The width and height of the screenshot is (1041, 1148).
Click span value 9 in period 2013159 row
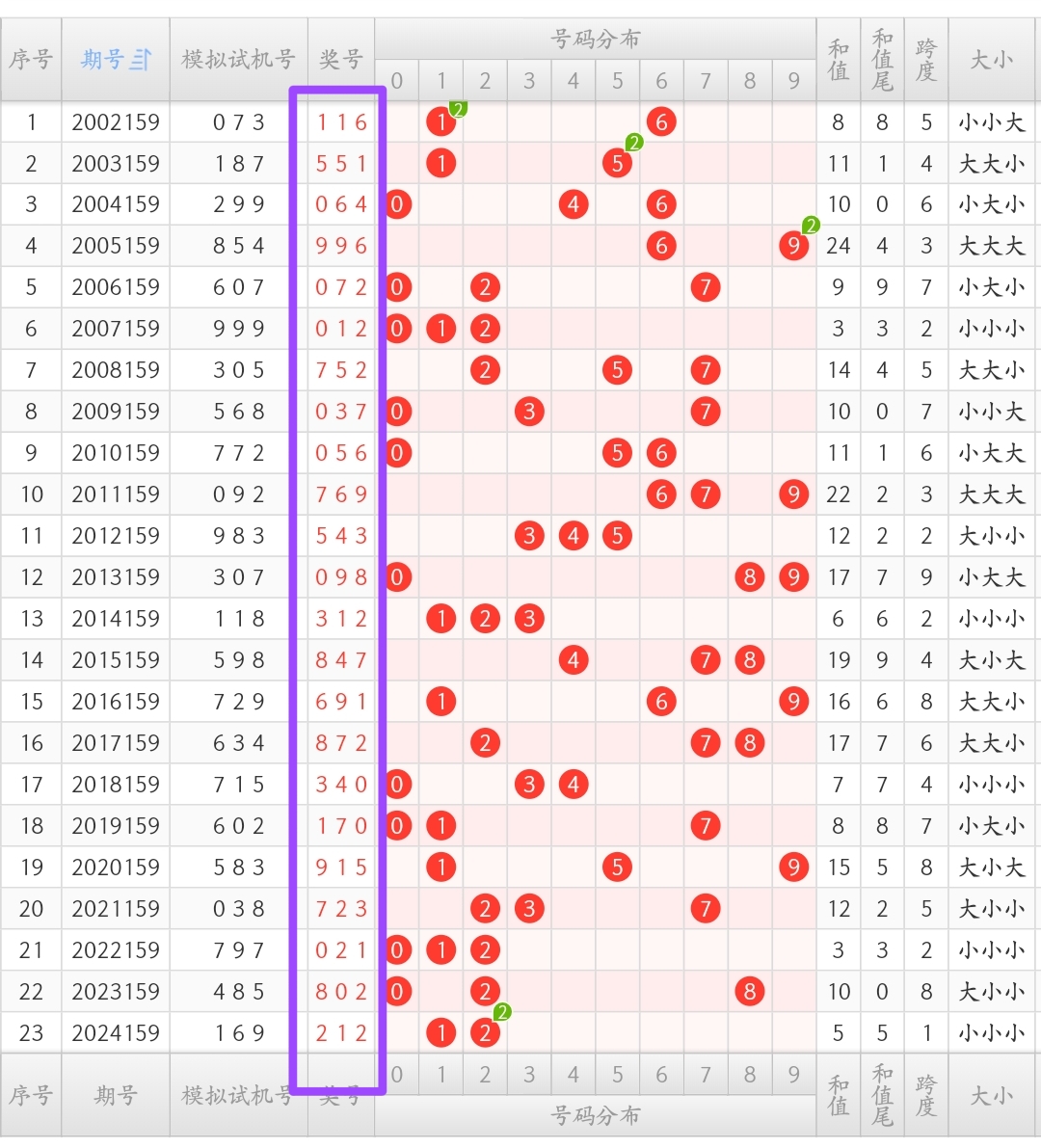pyautogui.click(x=926, y=577)
